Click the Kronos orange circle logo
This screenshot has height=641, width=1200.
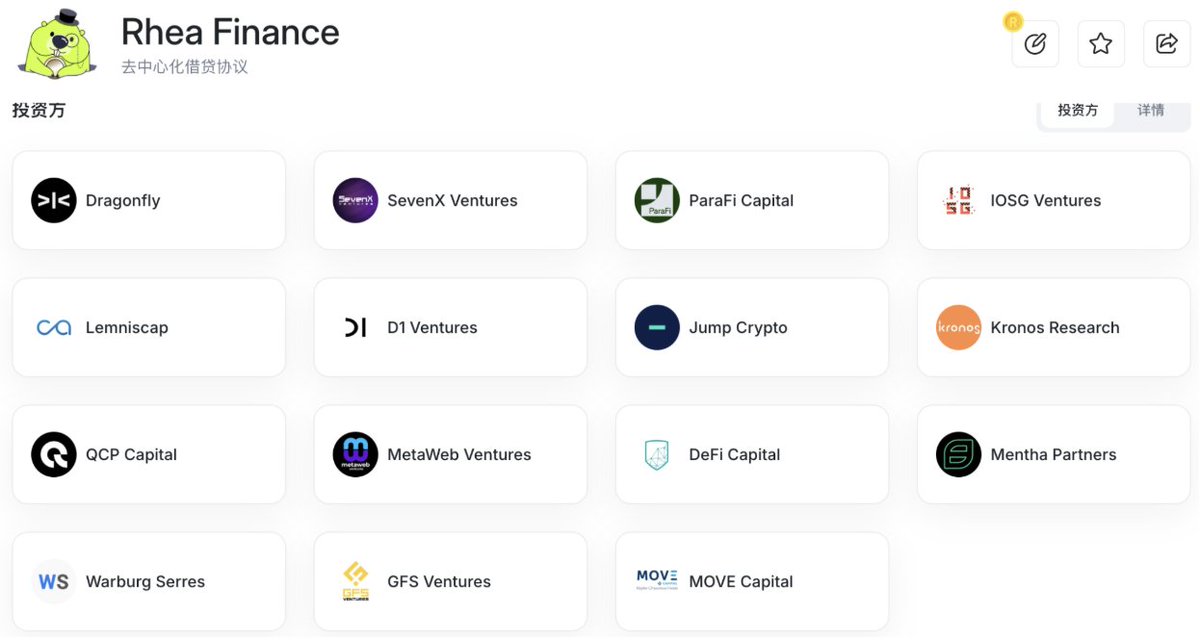pyautogui.click(x=958, y=327)
